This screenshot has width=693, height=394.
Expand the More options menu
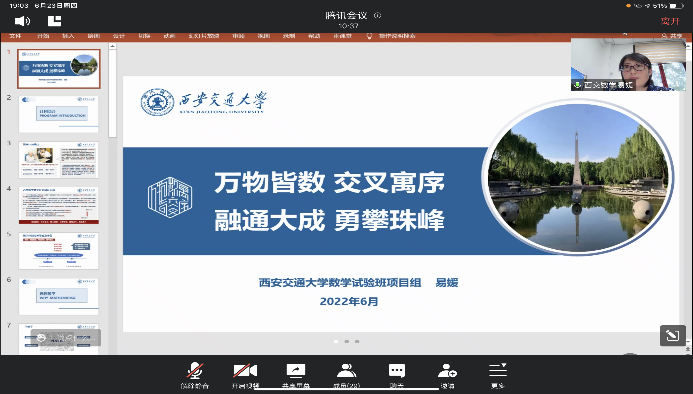498,375
